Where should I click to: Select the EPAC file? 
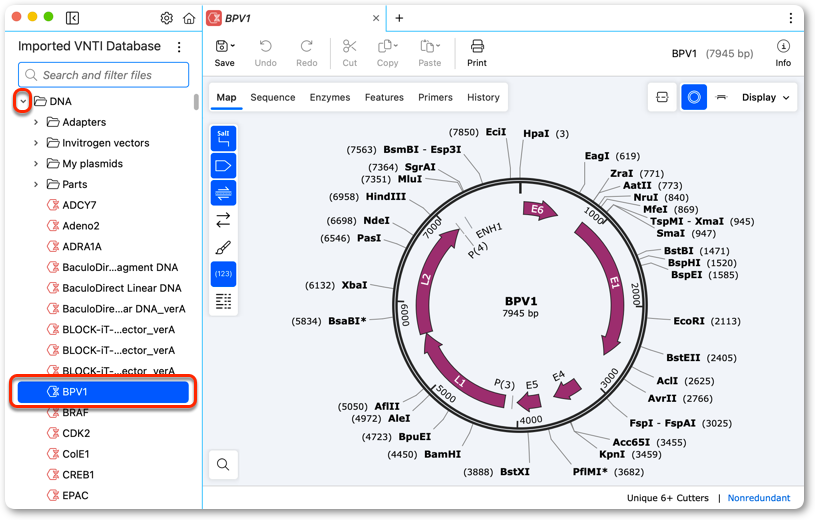[x=68, y=496]
